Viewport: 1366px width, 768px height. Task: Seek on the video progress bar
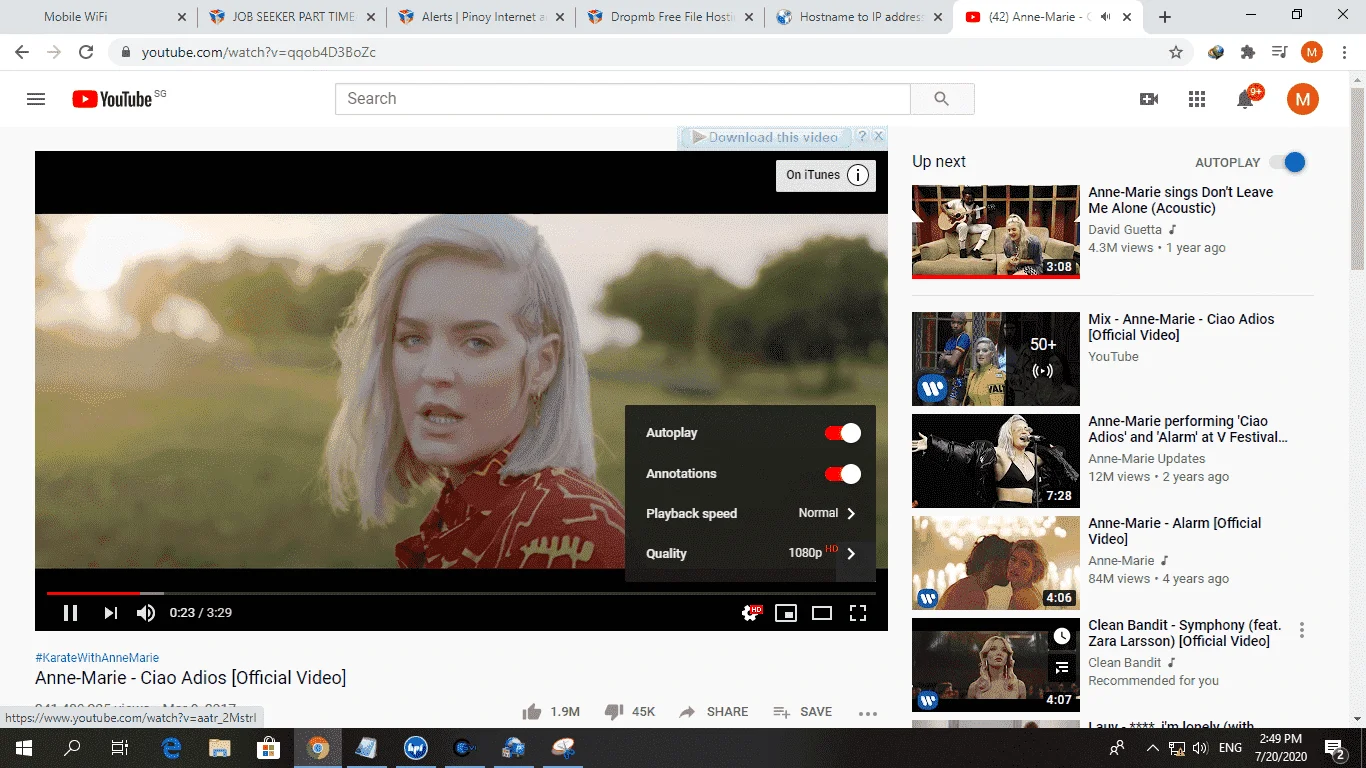coord(461,593)
